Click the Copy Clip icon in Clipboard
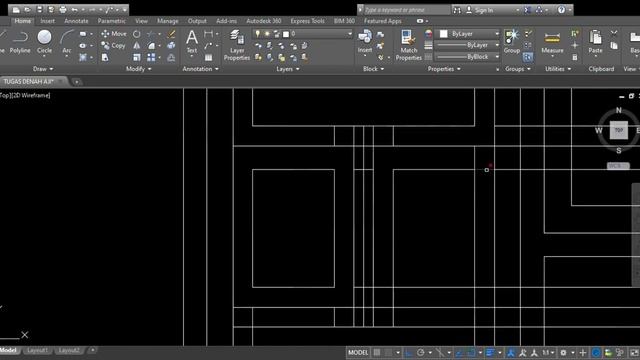The width and height of the screenshot is (640, 360). tap(614, 46)
